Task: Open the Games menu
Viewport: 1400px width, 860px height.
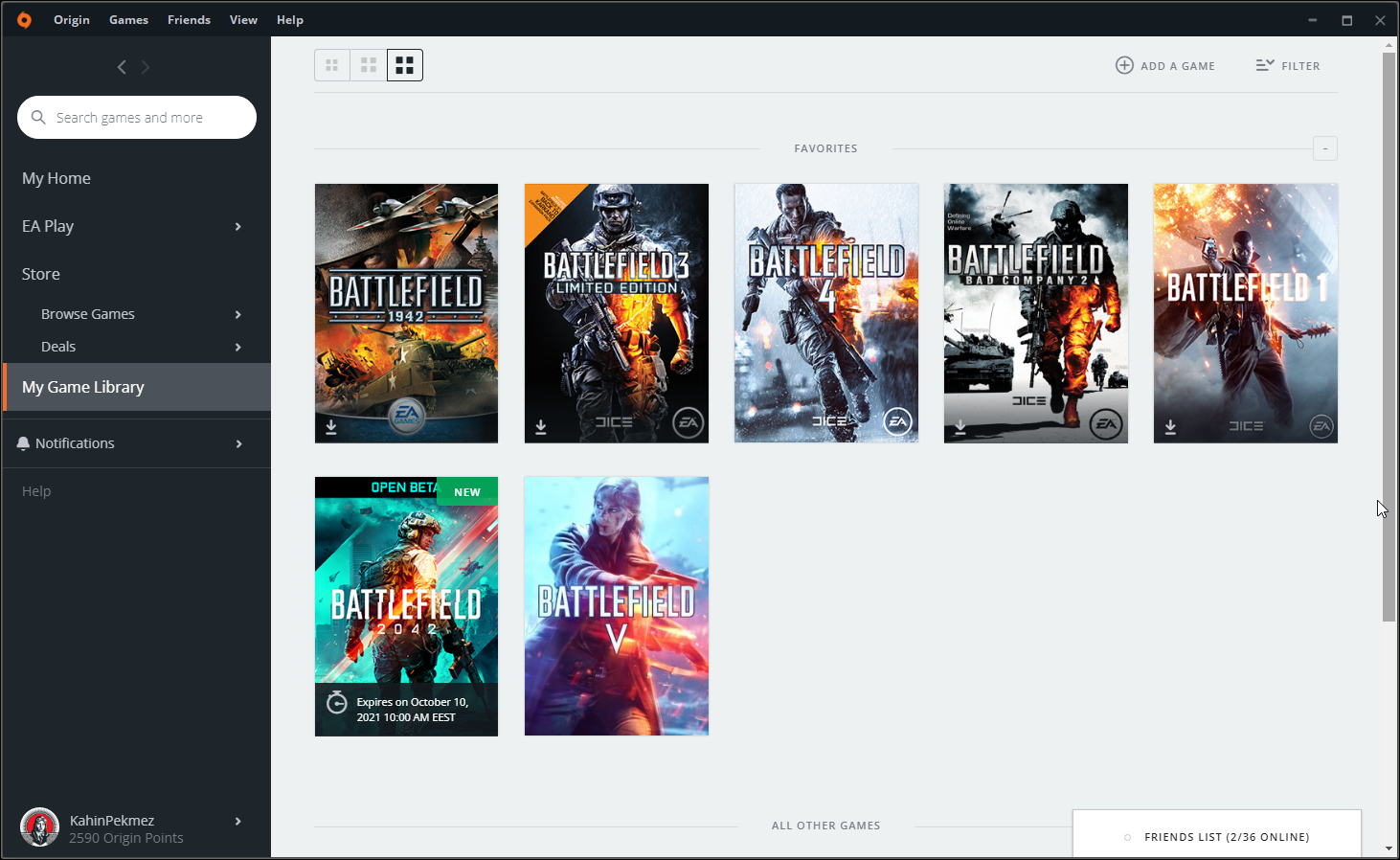Action: click(x=128, y=19)
